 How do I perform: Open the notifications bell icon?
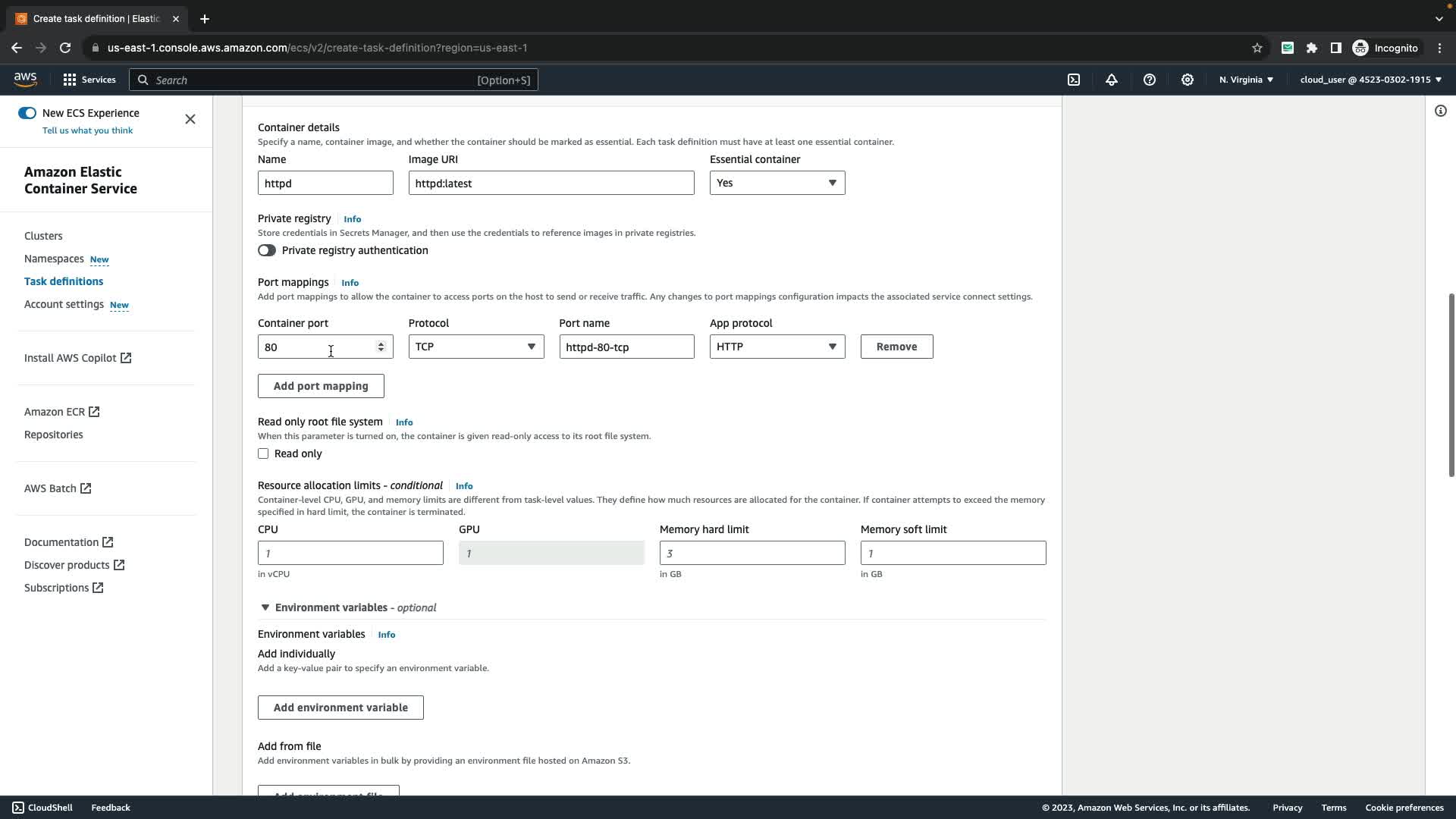click(1112, 80)
